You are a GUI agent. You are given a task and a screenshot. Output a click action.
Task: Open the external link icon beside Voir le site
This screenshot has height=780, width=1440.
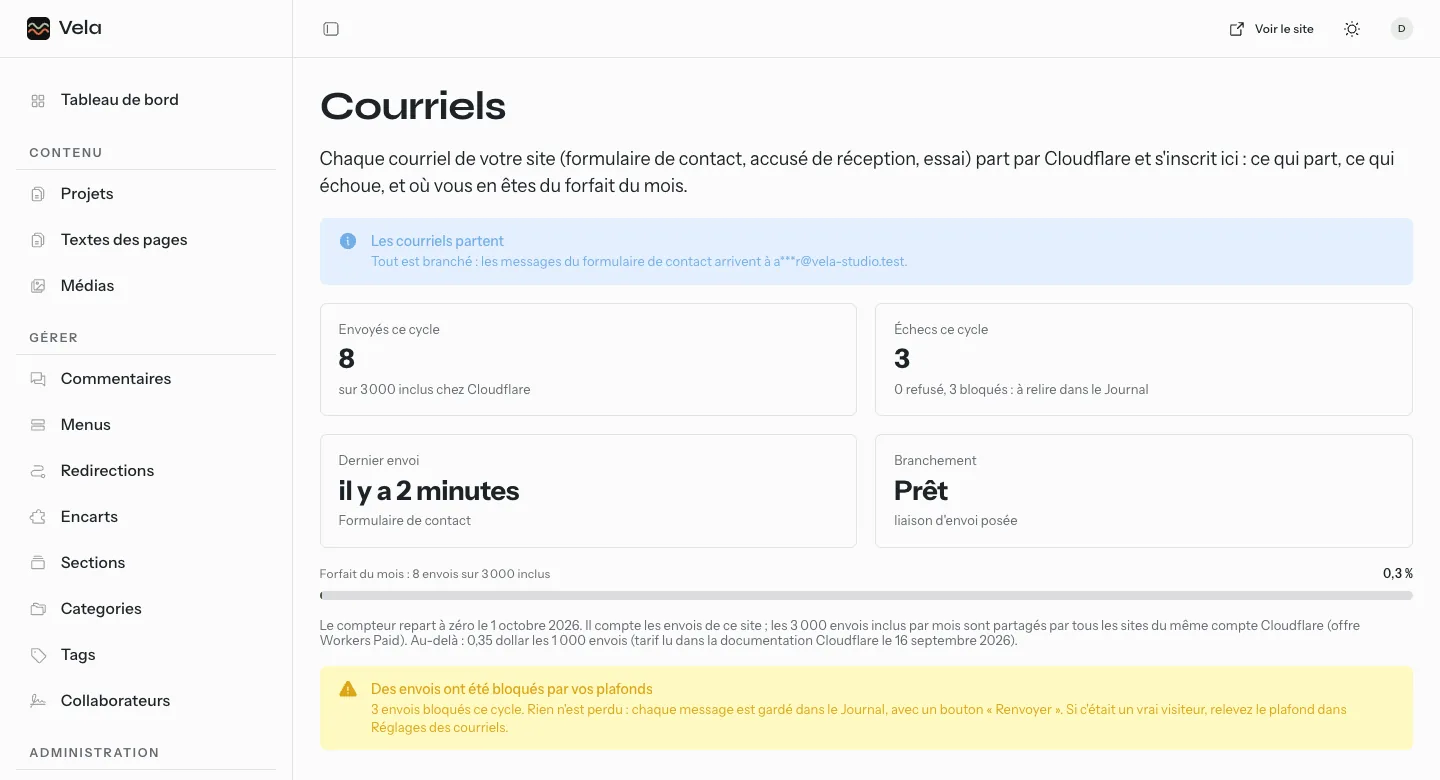click(1237, 29)
